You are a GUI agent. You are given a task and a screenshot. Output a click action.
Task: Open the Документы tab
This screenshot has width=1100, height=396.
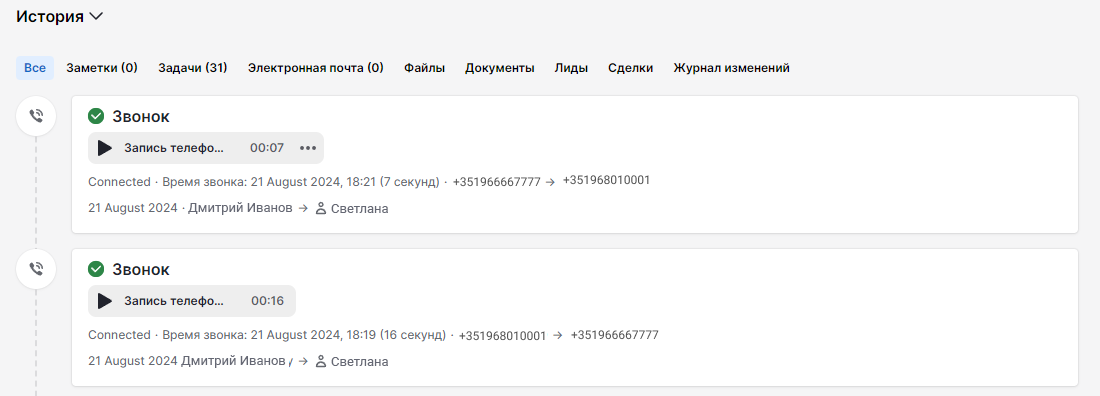tap(499, 68)
